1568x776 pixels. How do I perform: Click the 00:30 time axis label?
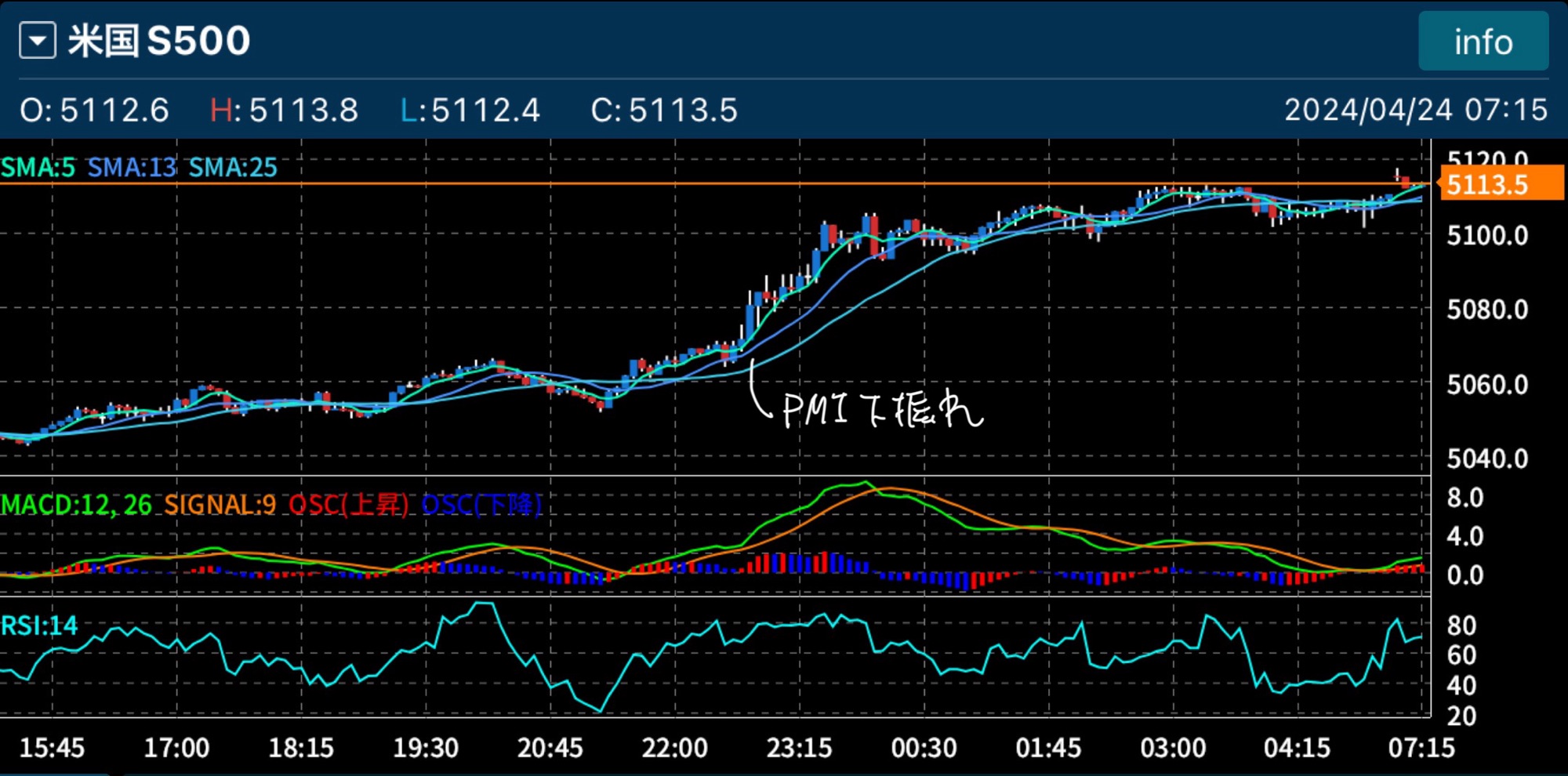tap(924, 748)
